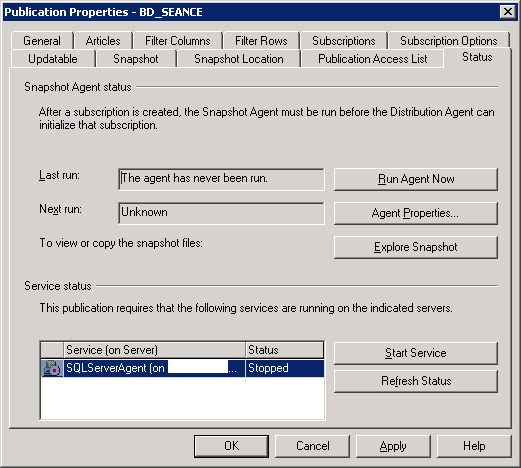Open the General tab
Image resolution: width=521 pixels, height=468 pixels.
coord(42,41)
